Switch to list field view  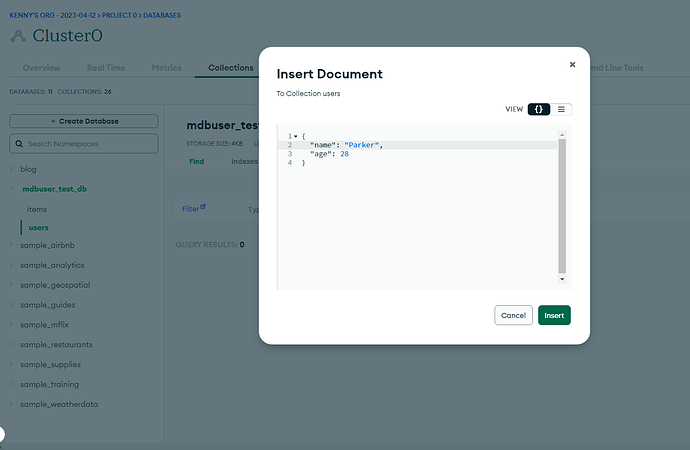(561, 109)
